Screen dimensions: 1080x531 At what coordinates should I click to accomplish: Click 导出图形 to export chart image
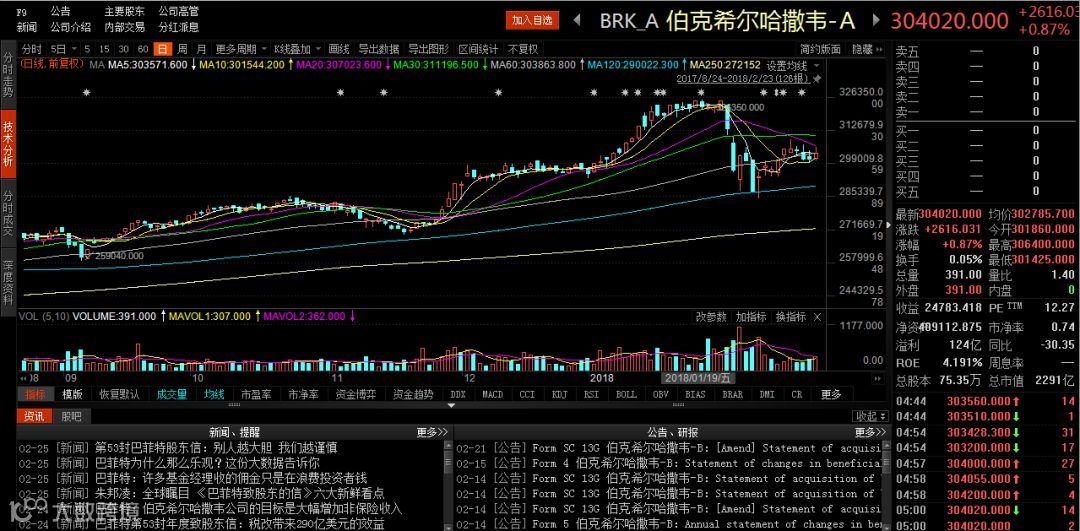coord(428,50)
